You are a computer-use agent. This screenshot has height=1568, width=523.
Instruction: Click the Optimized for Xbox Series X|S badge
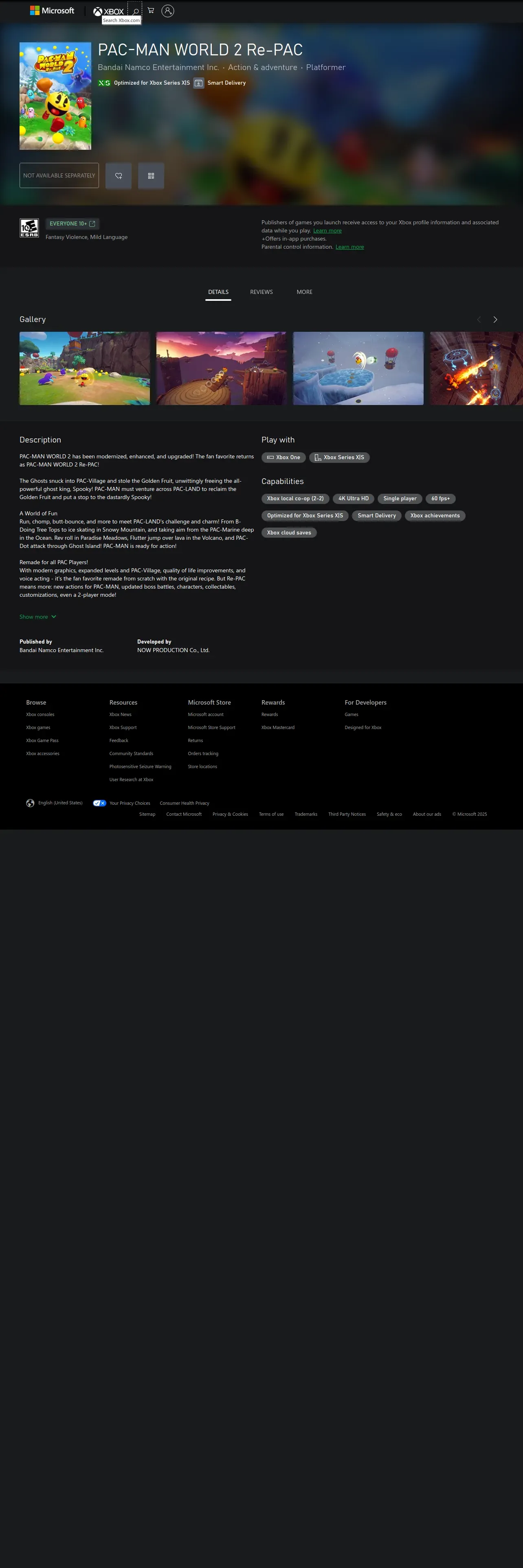(144, 83)
